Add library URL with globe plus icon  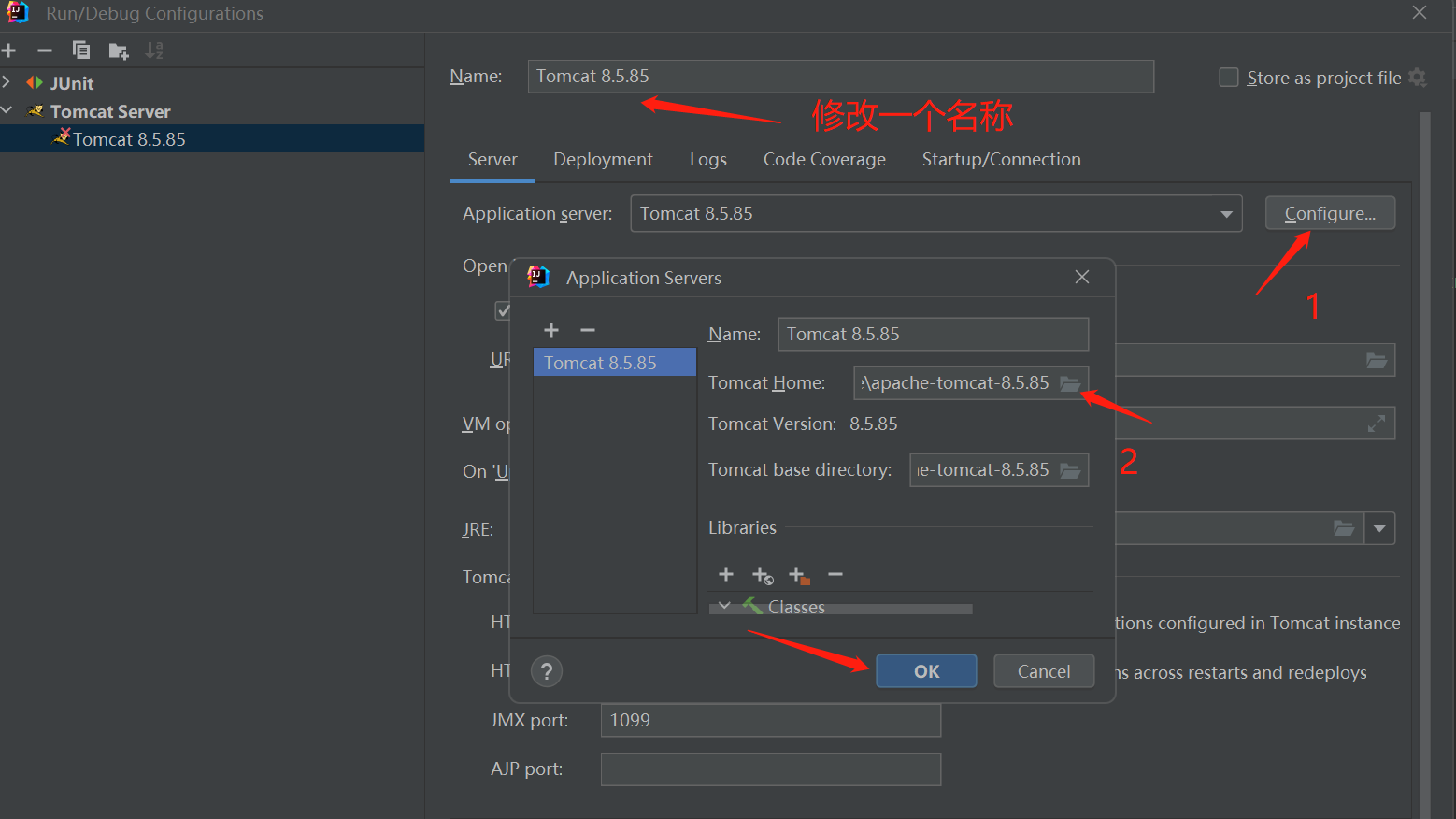763,575
